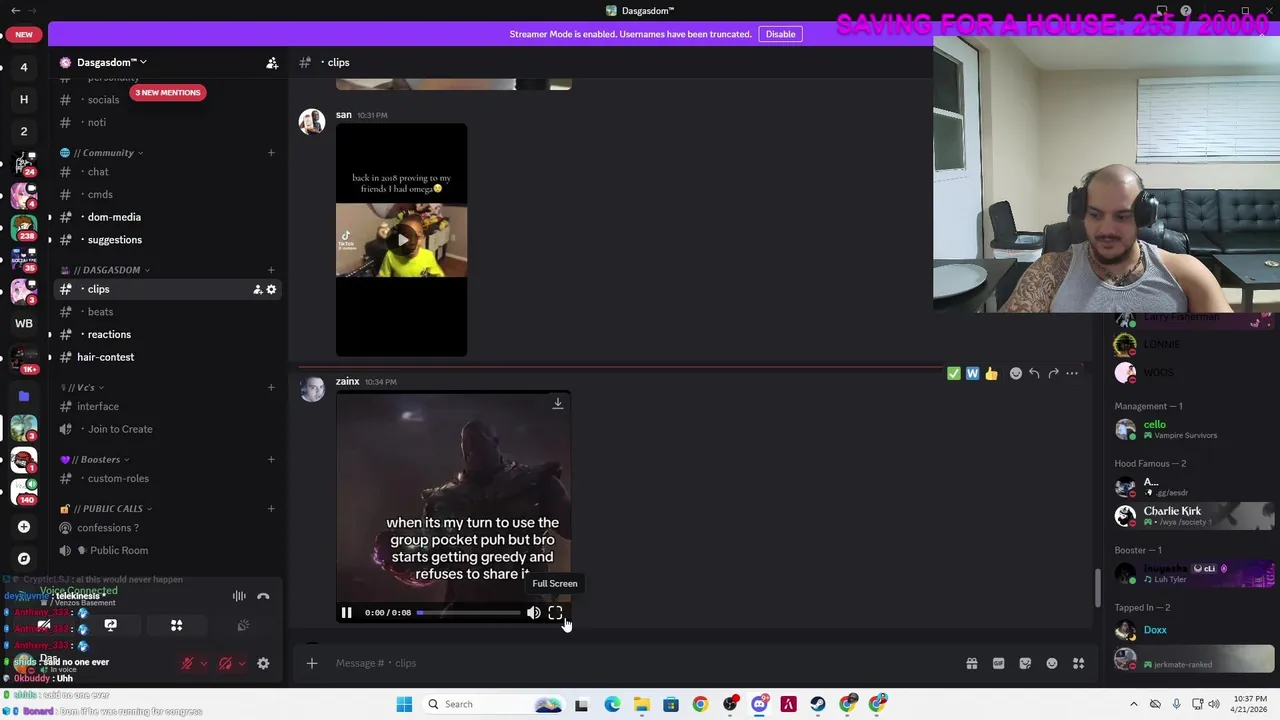This screenshot has width=1280, height=720.
Task: Click the Windows taskbar Search box
Action: tap(493, 704)
